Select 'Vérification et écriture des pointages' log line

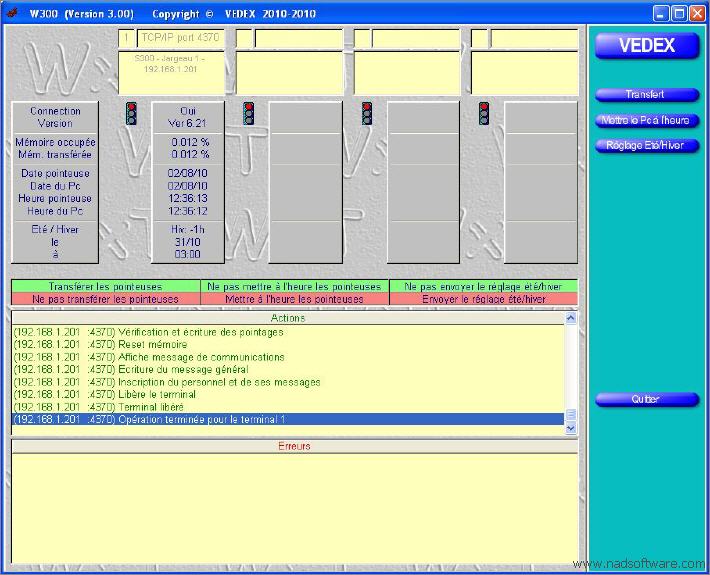(288, 332)
